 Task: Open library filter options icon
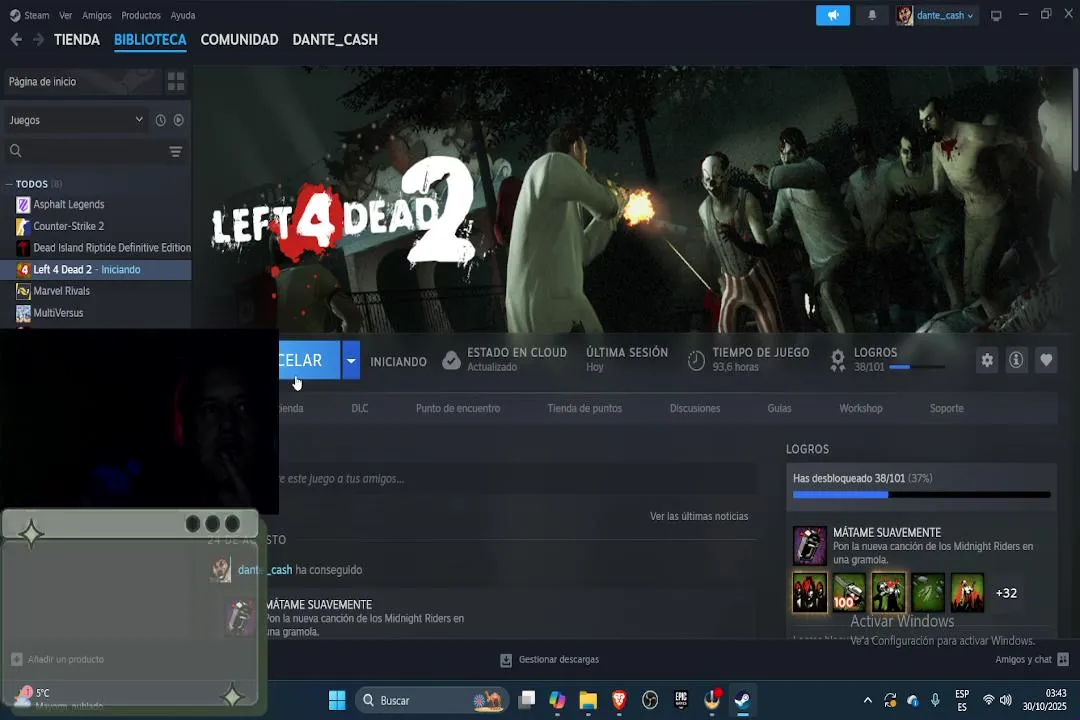pyautogui.click(x=176, y=152)
